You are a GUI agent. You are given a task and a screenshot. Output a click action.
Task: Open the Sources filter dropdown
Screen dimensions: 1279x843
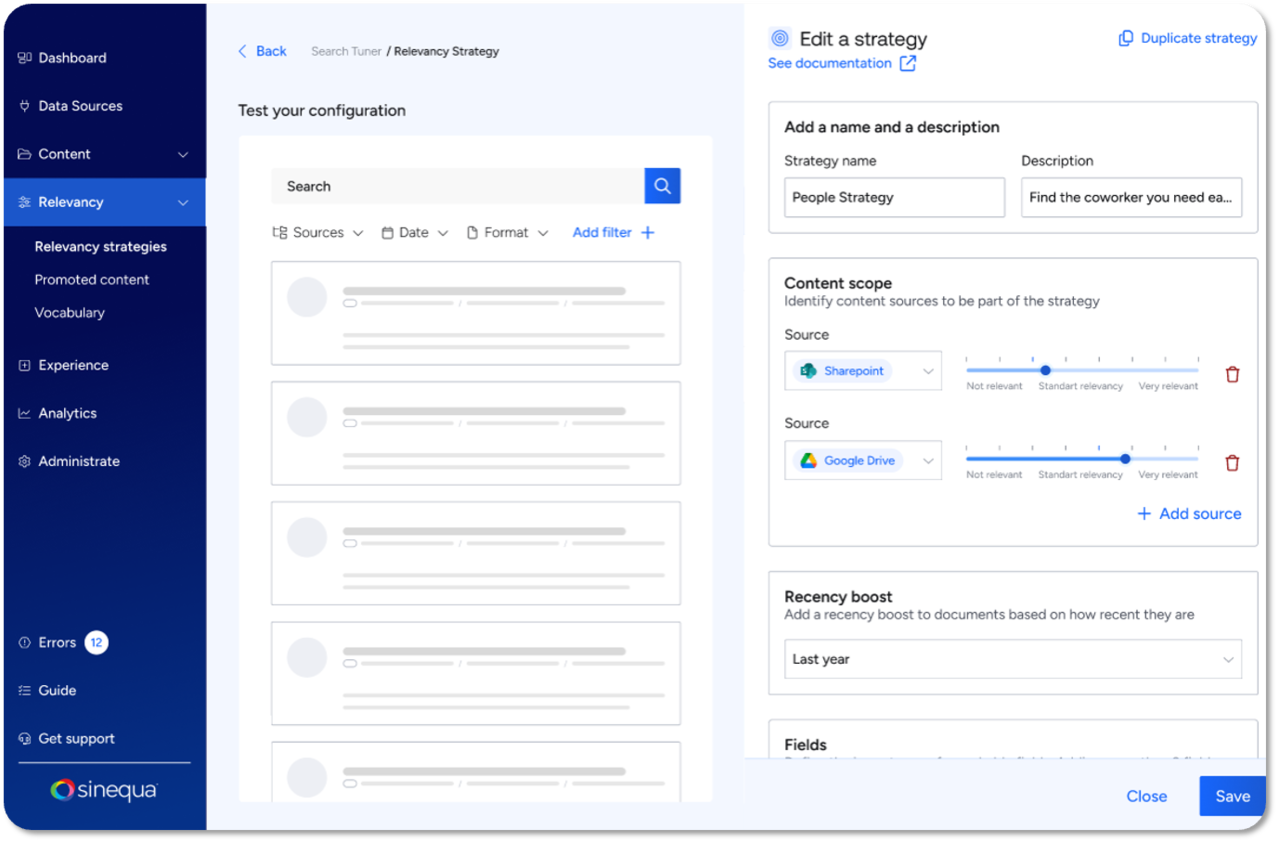(x=318, y=233)
